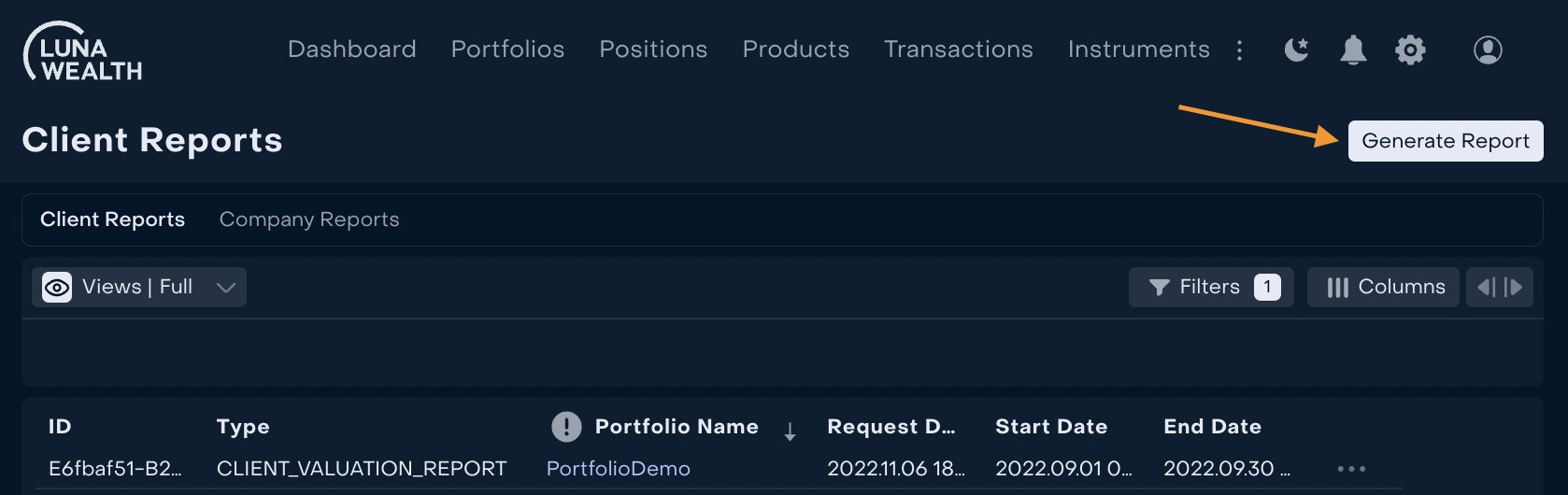This screenshot has height=495, width=1568.
Task: Toggle dark mode moon icon
Action: pos(1296,49)
